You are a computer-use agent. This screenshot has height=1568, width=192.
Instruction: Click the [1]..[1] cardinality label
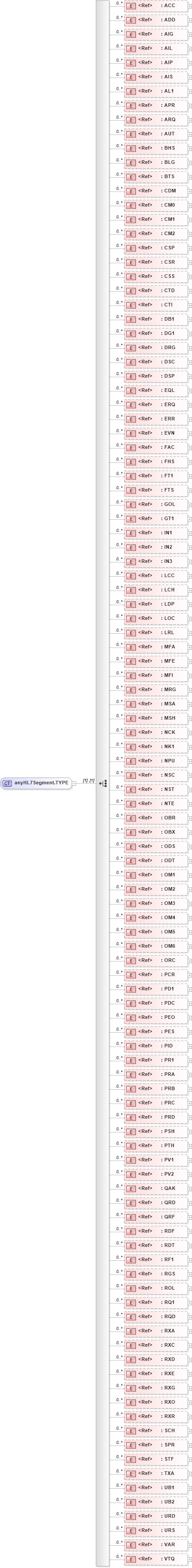click(88, 780)
